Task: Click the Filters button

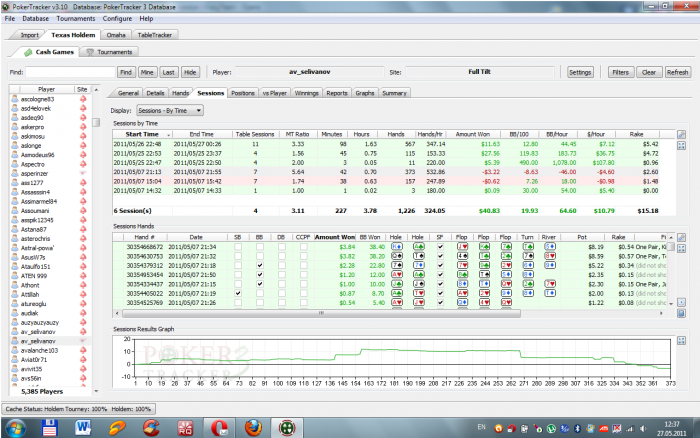Action: [620, 73]
